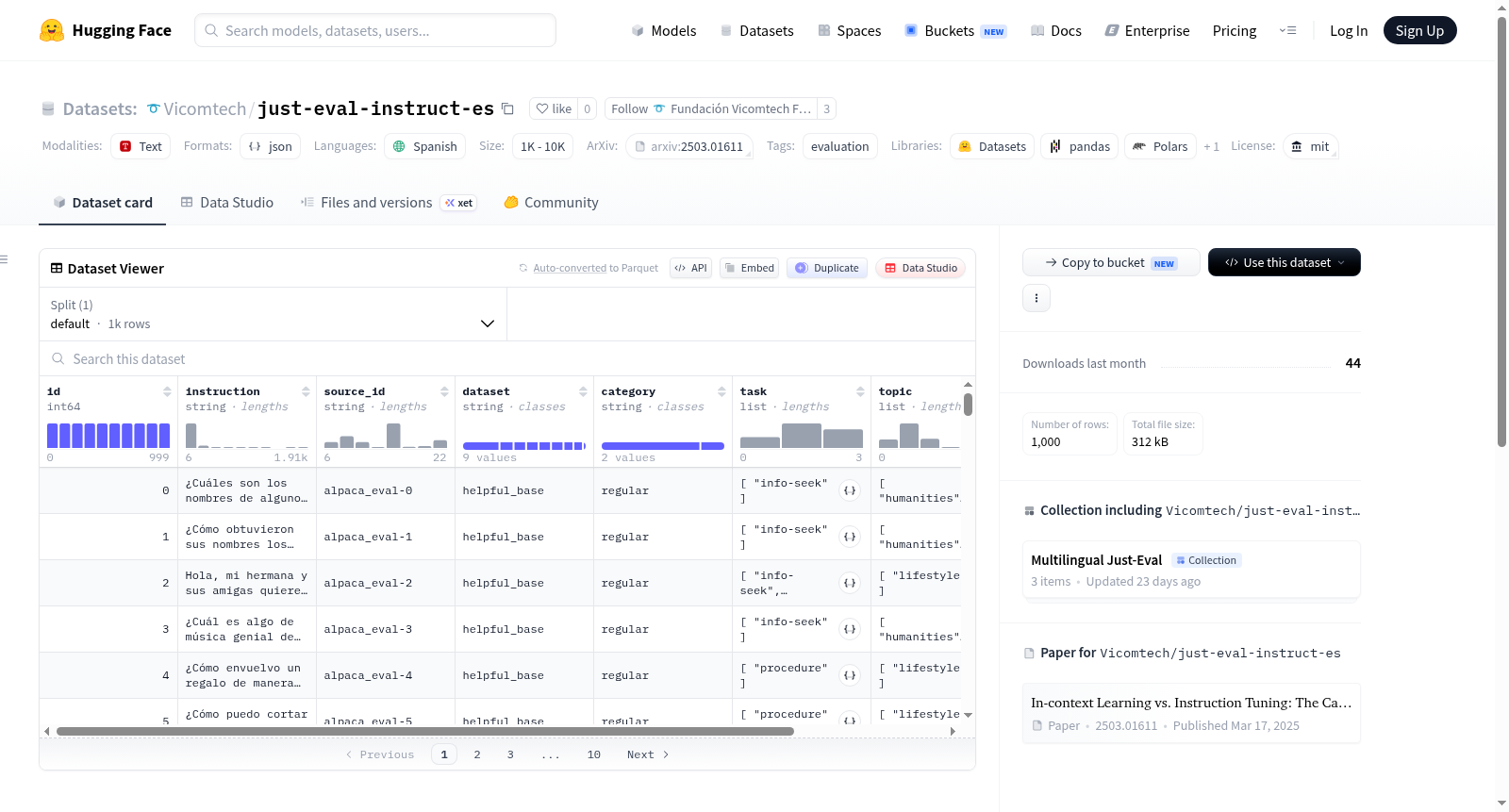Open the Use this dataset dropdown

click(x=1284, y=262)
